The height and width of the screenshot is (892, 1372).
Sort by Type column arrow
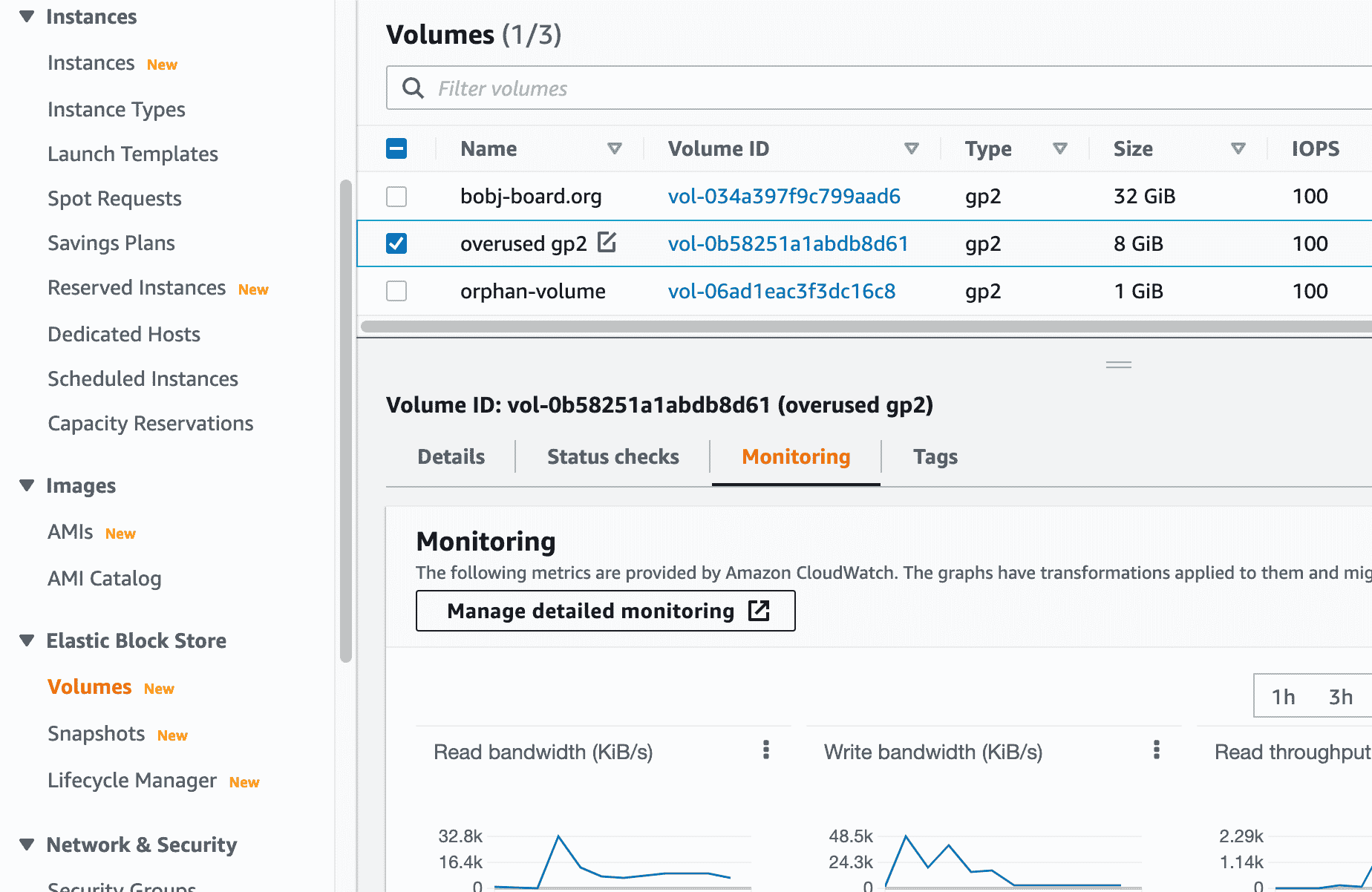tap(1060, 148)
